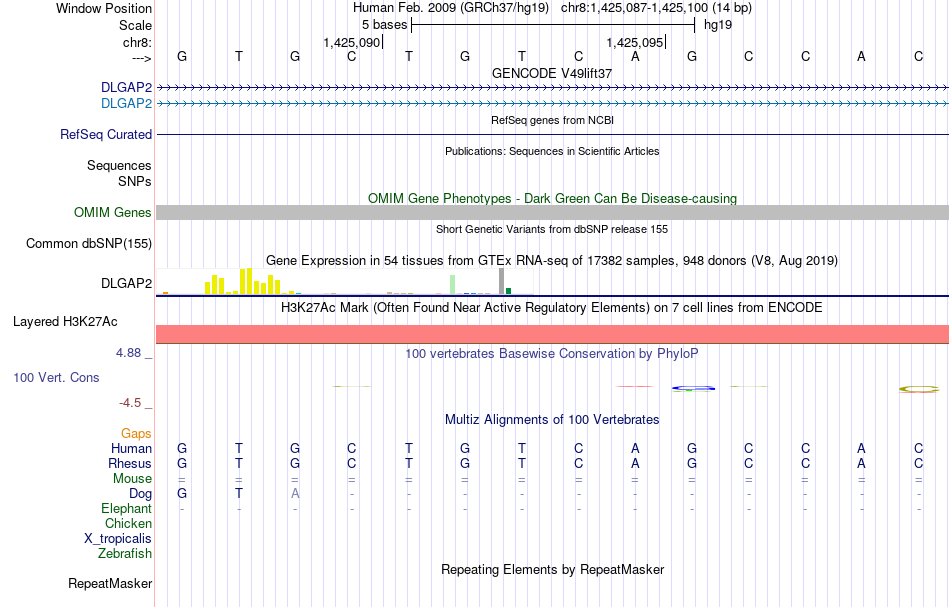
Task: Open Publications: Sequences in Scientific Articles title
Action: pos(552,151)
